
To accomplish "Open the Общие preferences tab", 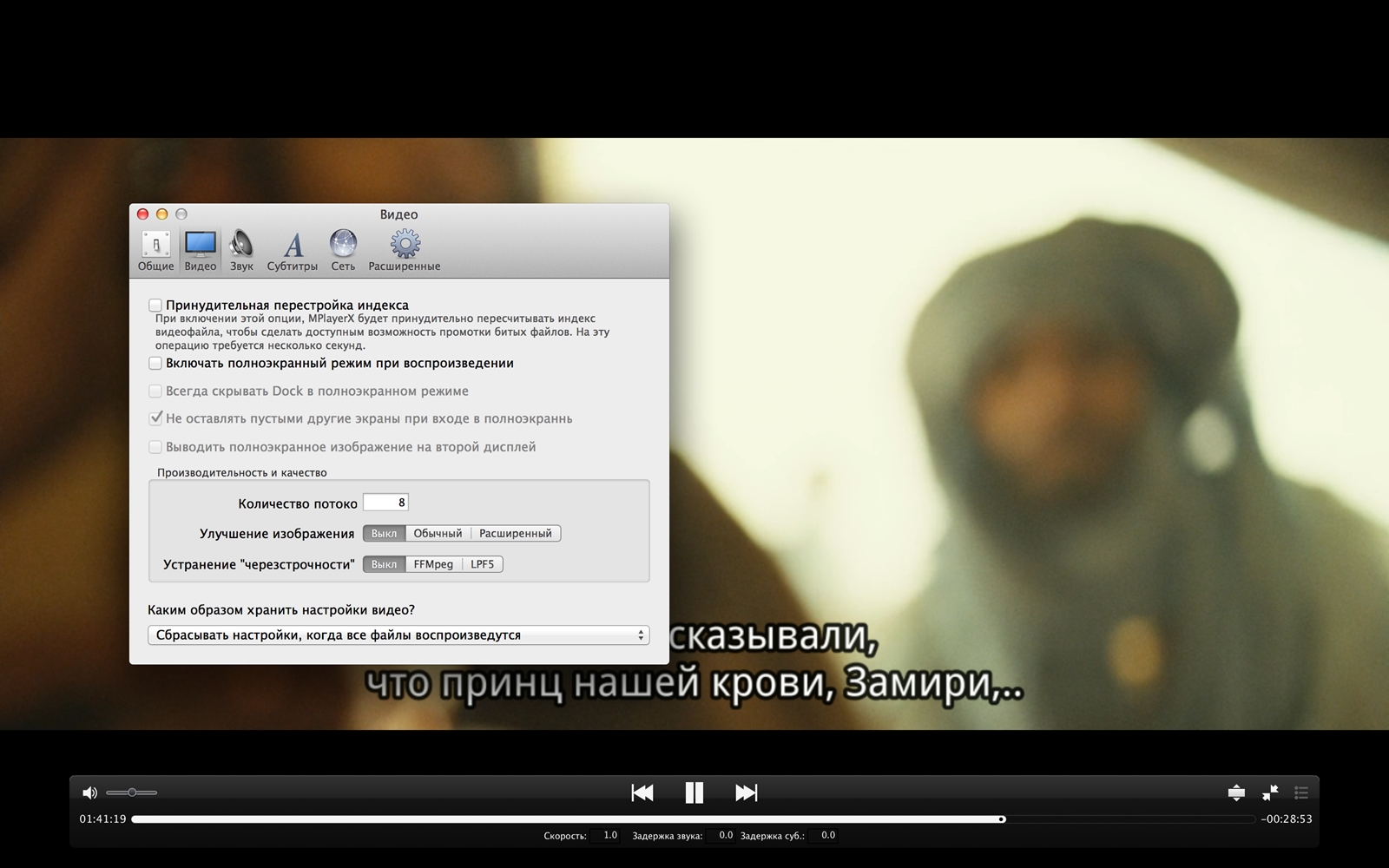I will click(x=155, y=251).
